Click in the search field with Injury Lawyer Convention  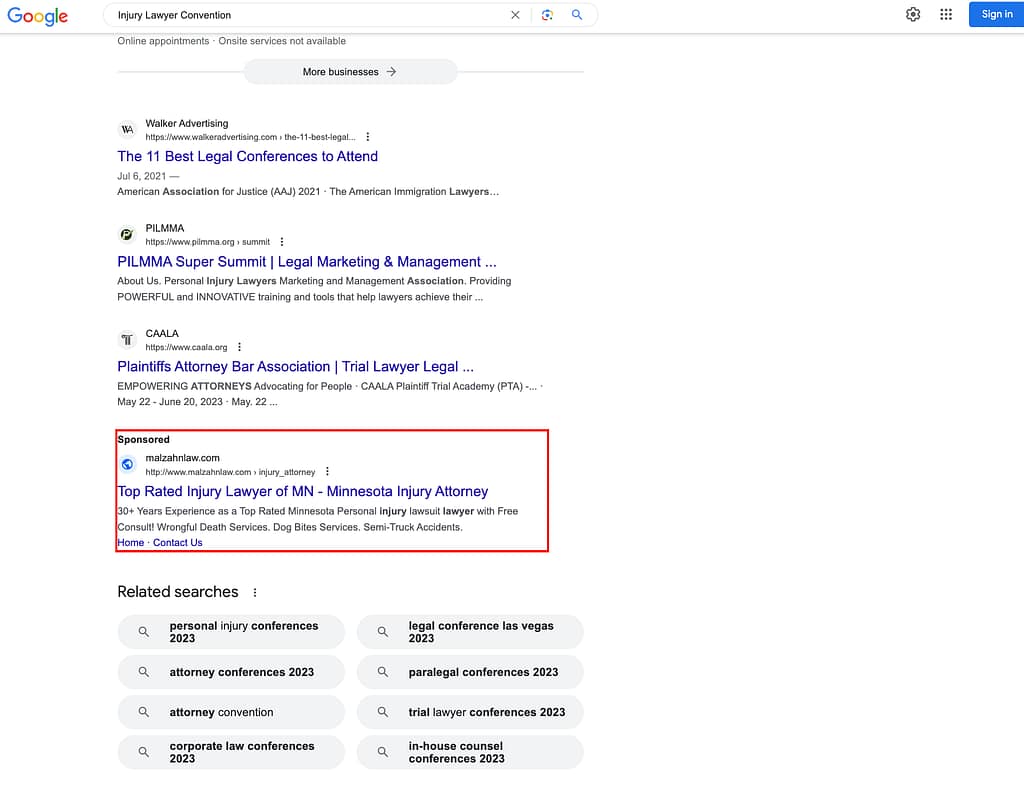tap(307, 15)
